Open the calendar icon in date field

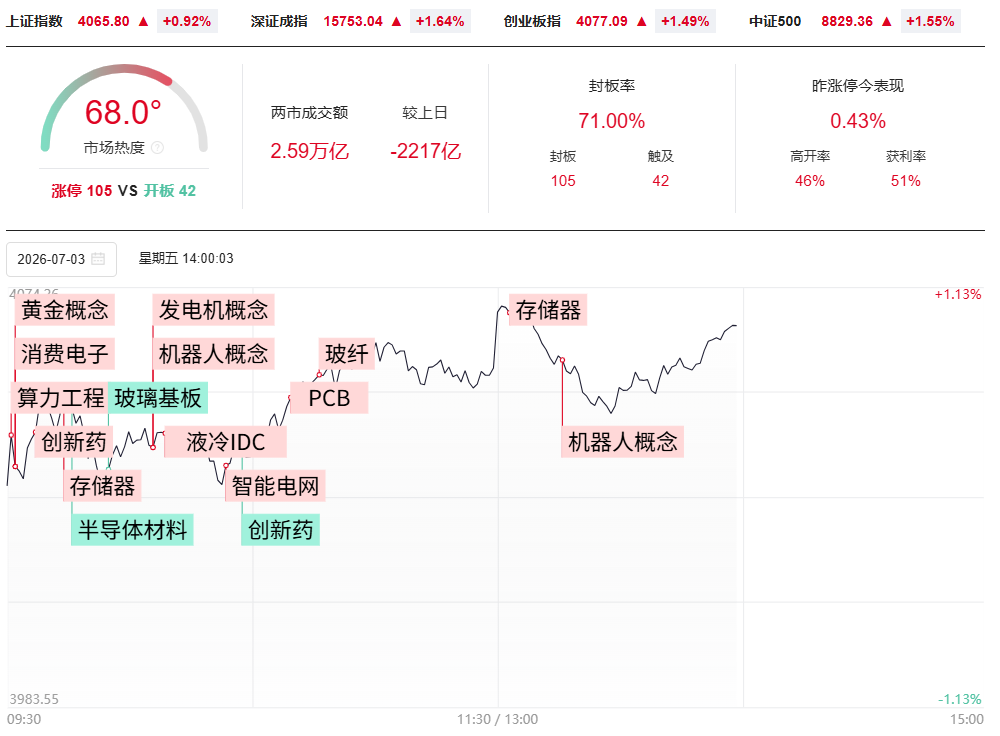tap(98, 259)
